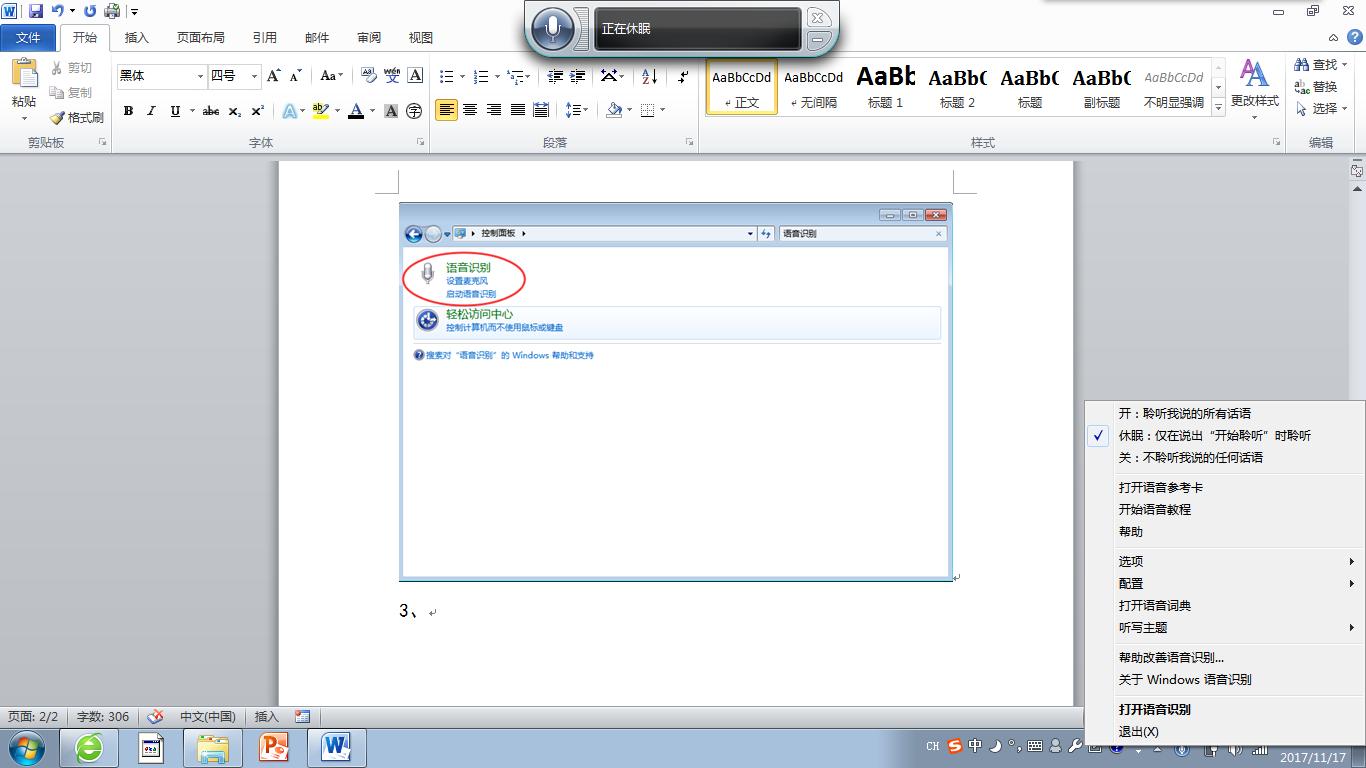This screenshot has width=1366, height=768.
Task: Click the Undo arrow icon
Action: [58, 11]
